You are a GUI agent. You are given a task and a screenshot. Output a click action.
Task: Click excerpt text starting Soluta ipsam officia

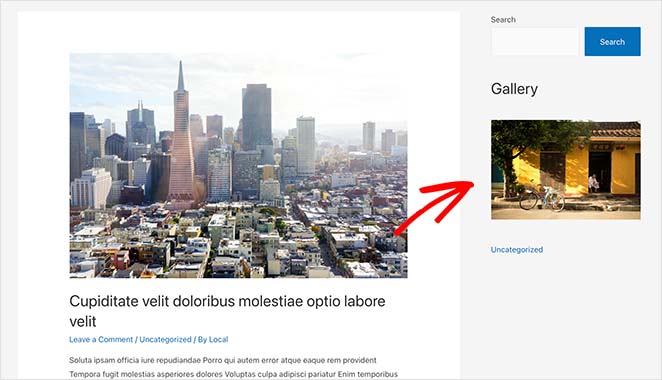click(223, 360)
